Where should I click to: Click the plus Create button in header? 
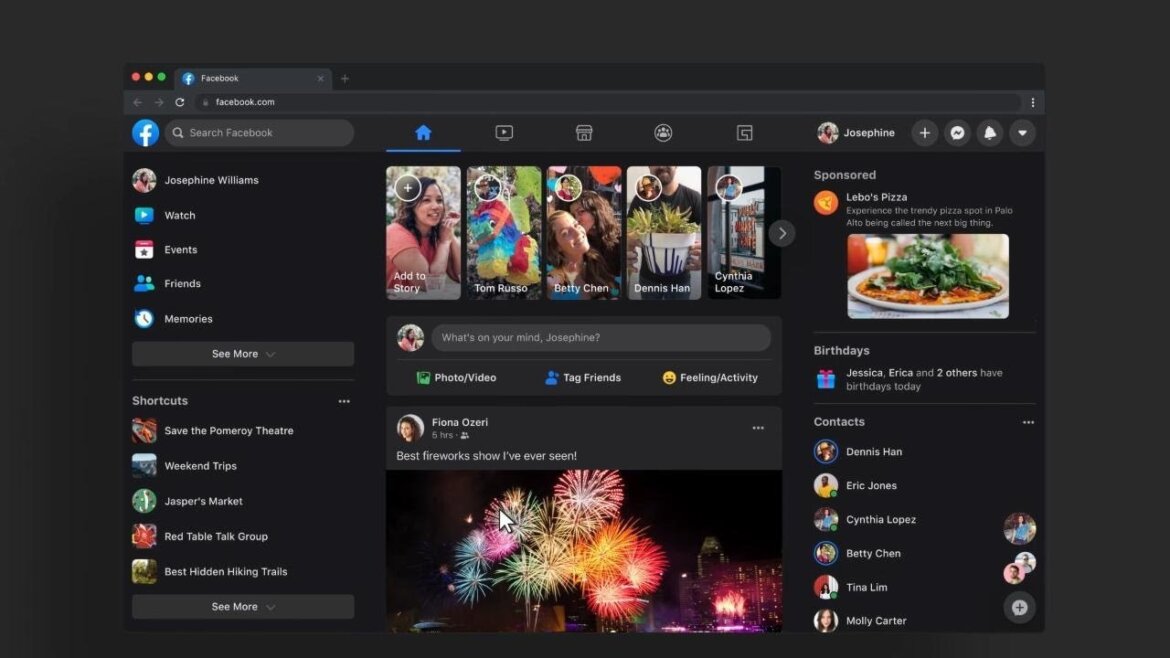(x=924, y=133)
